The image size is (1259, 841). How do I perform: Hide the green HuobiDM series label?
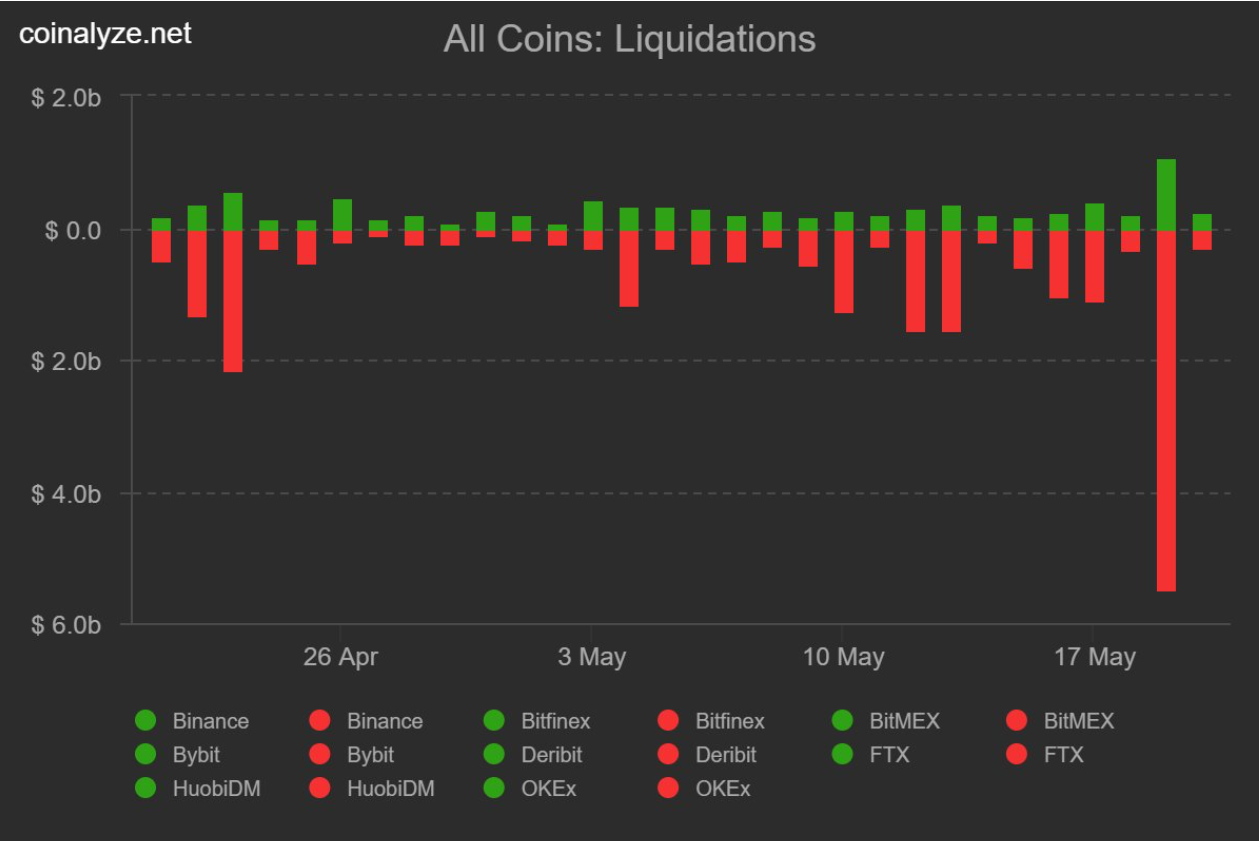(216, 788)
